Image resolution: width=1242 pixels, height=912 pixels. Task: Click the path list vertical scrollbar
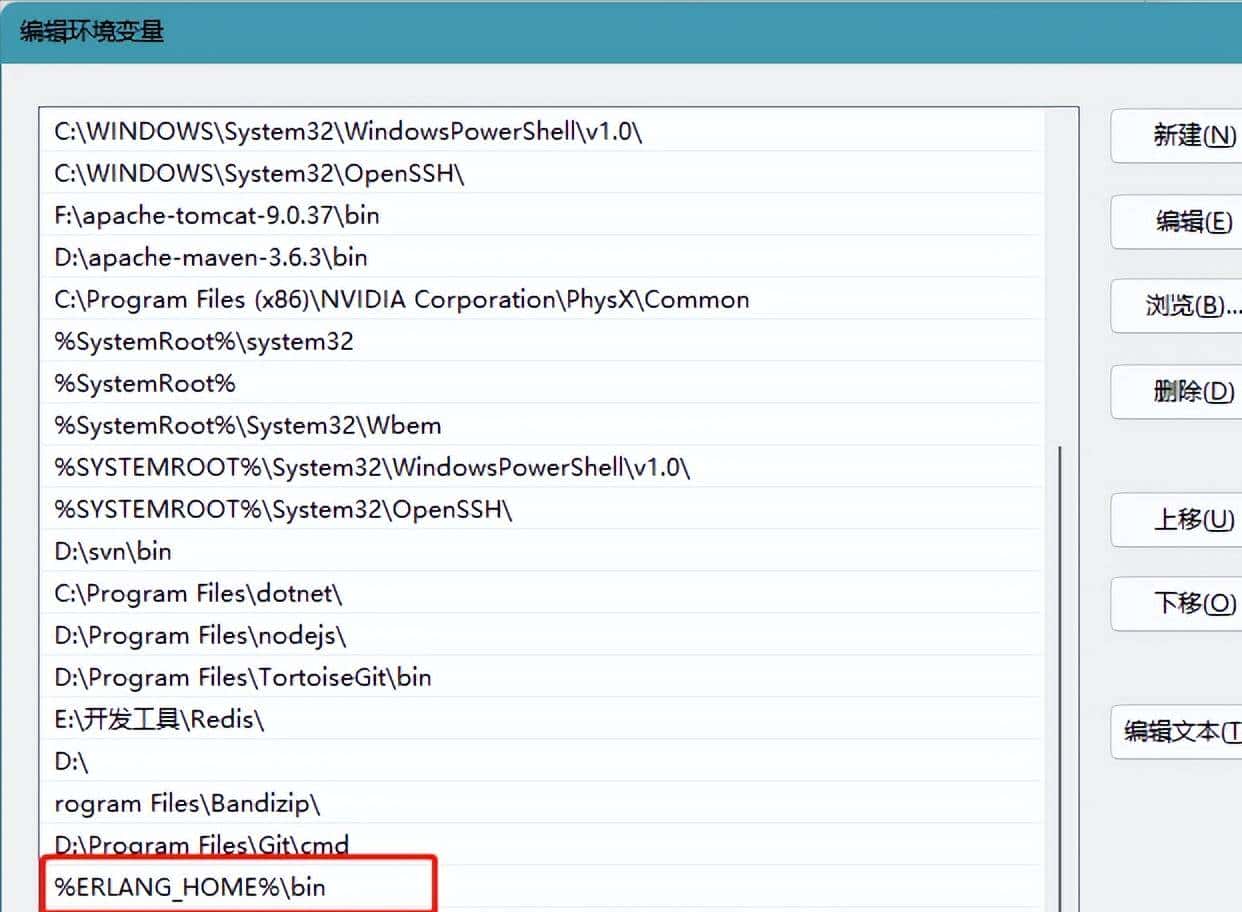[1060, 650]
